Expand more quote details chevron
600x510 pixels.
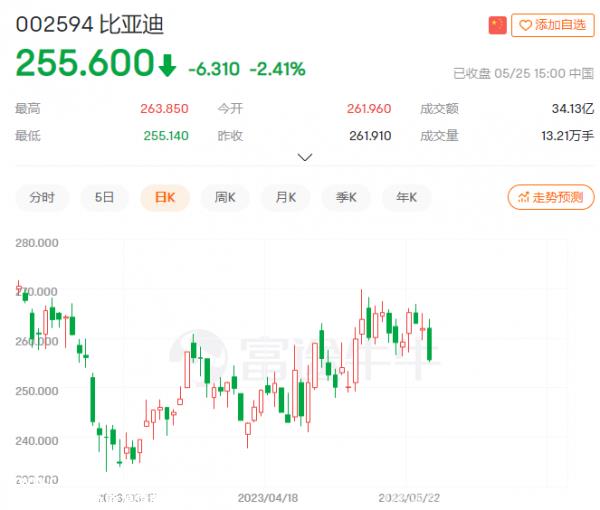[305, 157]
